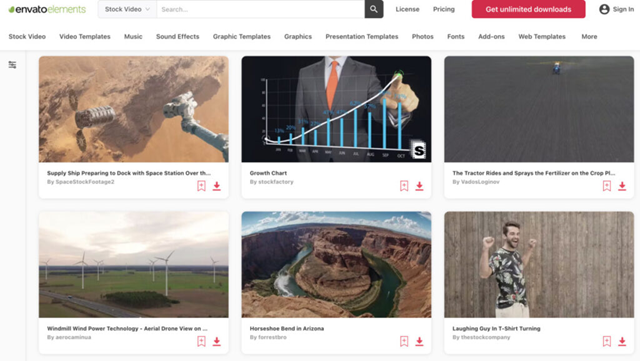Go to Music category
Viewport: 640px width, 361px height.
[133, 36]
